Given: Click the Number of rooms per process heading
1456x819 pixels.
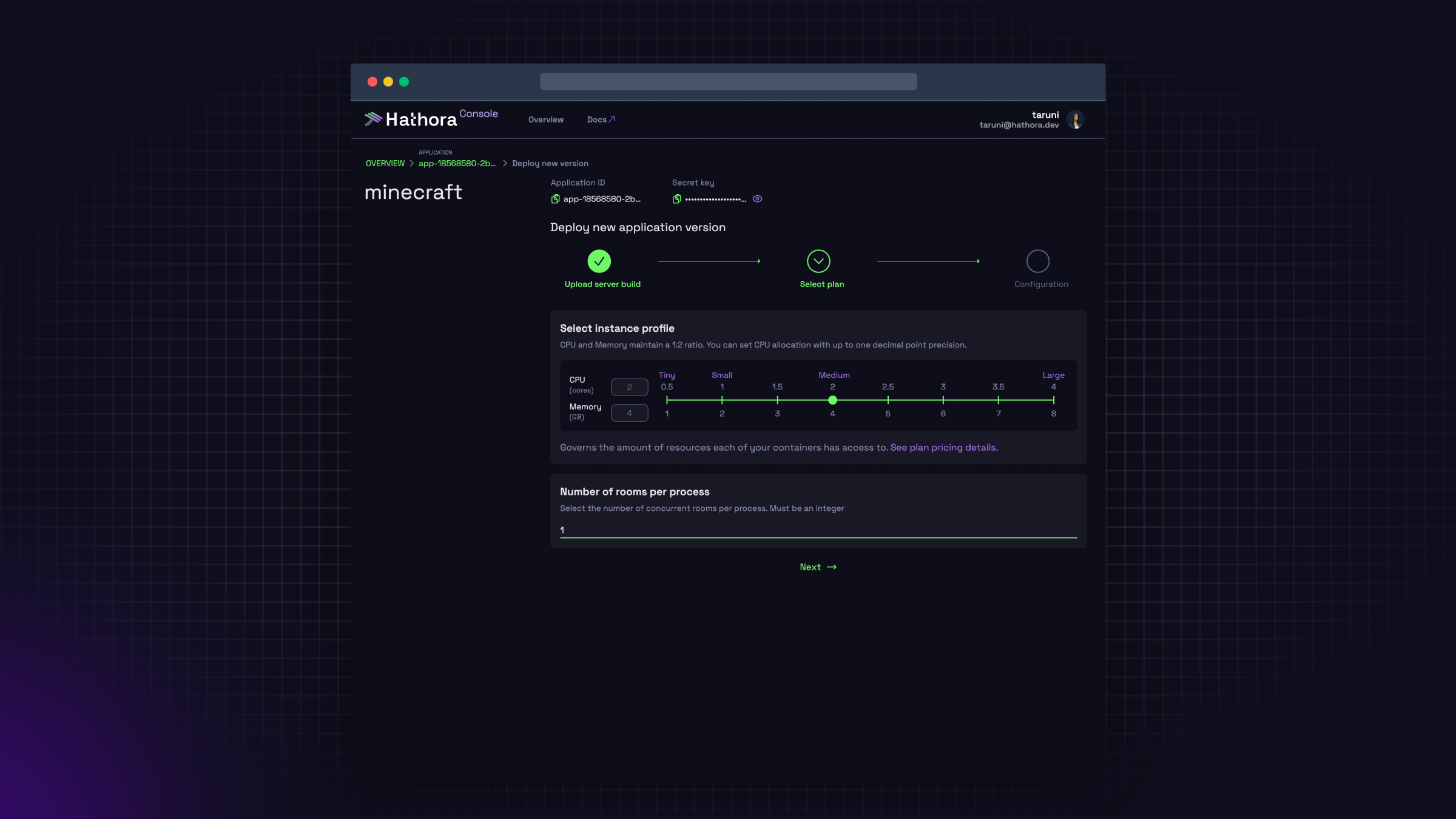Looking at the screenshot, I should coord(635,492).
